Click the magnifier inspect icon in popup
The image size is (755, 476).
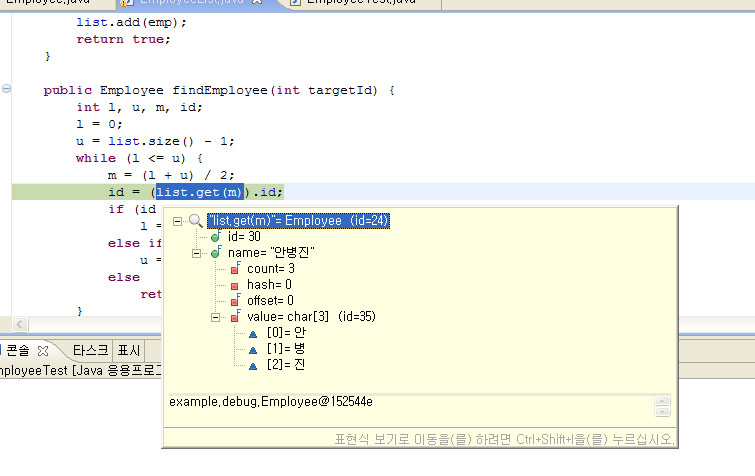click(195, 221)
